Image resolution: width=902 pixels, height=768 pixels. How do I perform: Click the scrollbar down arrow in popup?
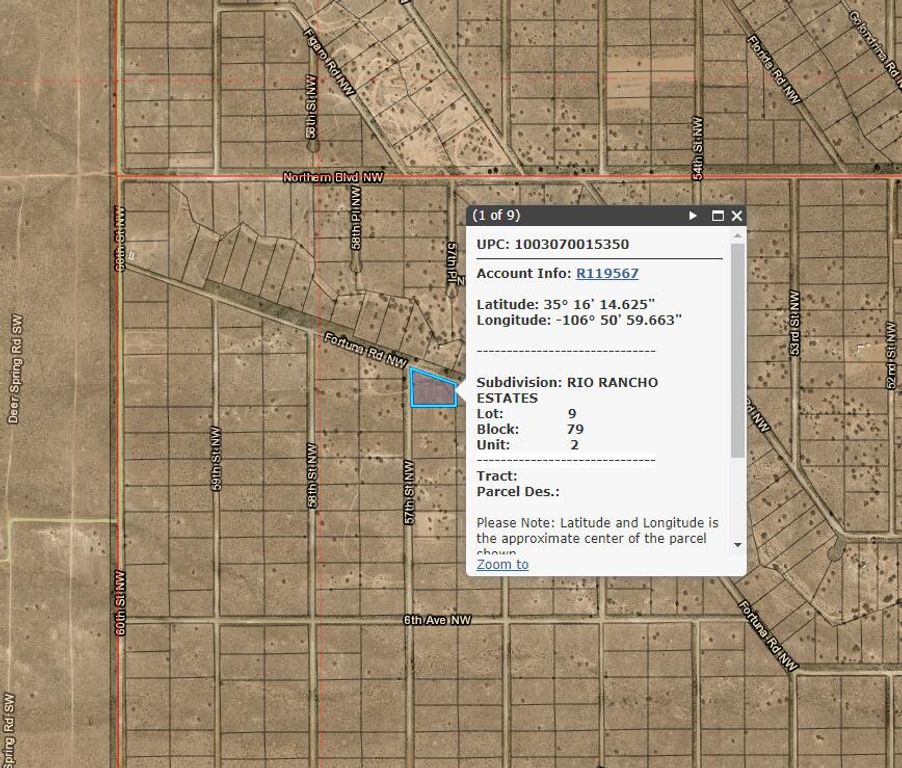tap(738, 546)
